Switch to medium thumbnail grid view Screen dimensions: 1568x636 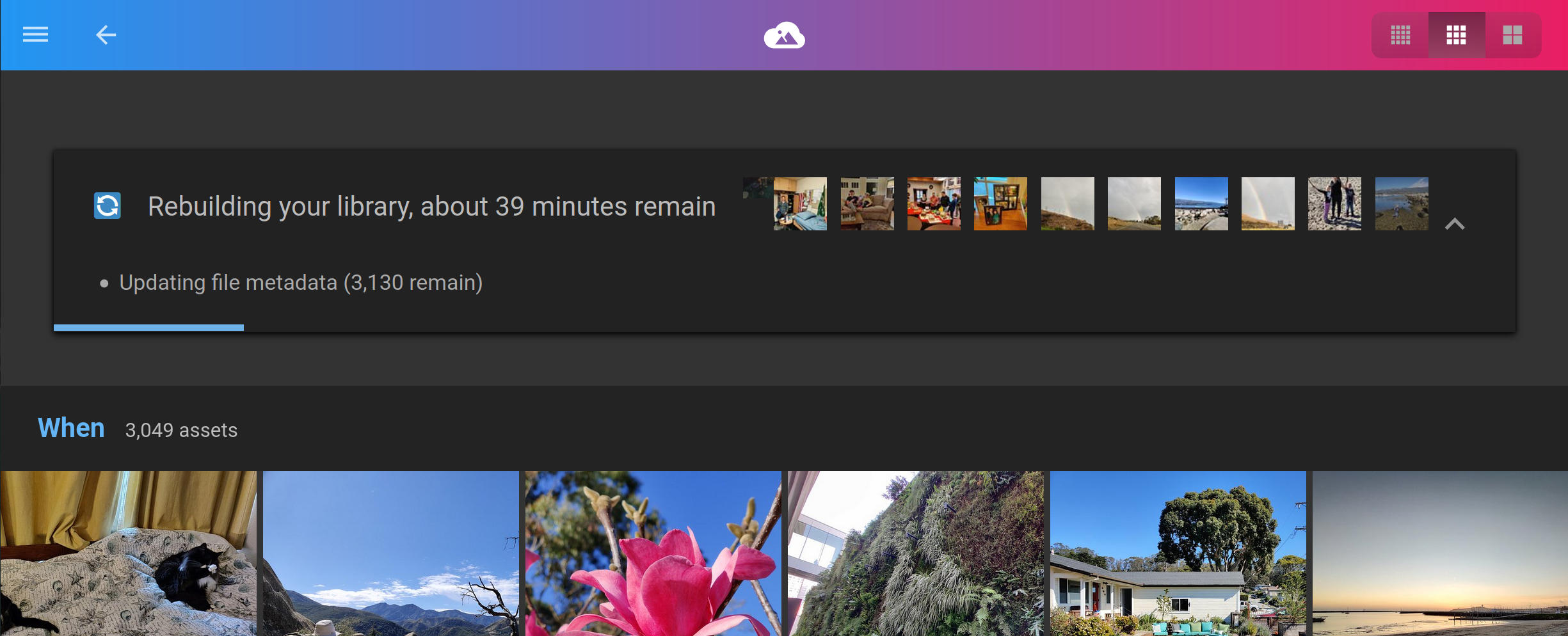tap(1457, 35)
